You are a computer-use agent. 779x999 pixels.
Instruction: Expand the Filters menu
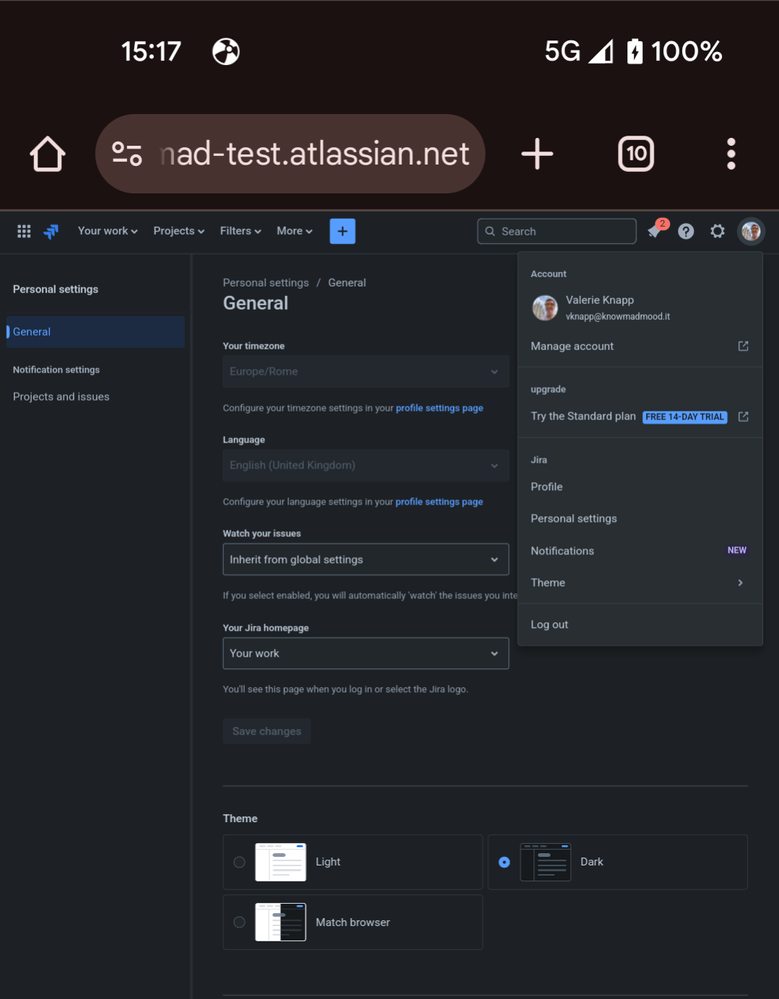(241, 231)
